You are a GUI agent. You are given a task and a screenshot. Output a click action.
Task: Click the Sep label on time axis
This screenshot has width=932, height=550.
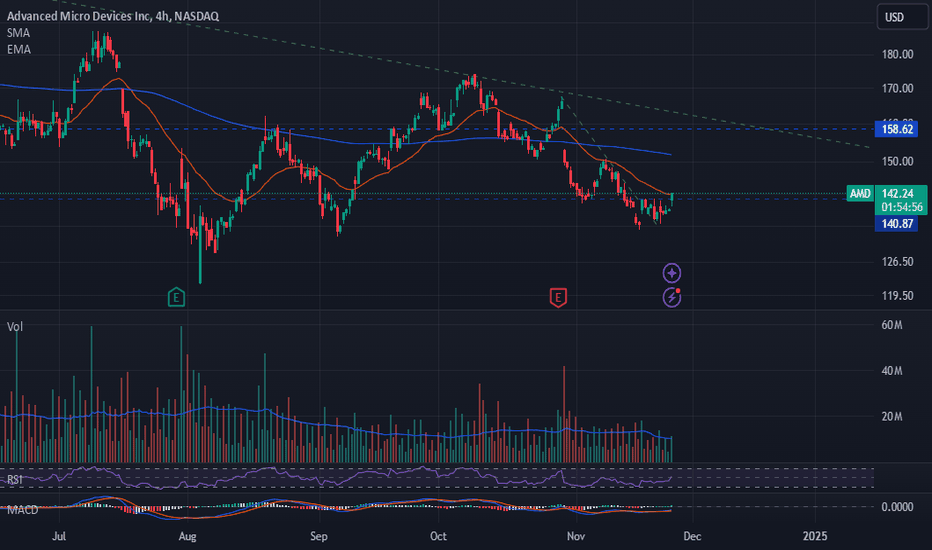[x=319, y=536]
